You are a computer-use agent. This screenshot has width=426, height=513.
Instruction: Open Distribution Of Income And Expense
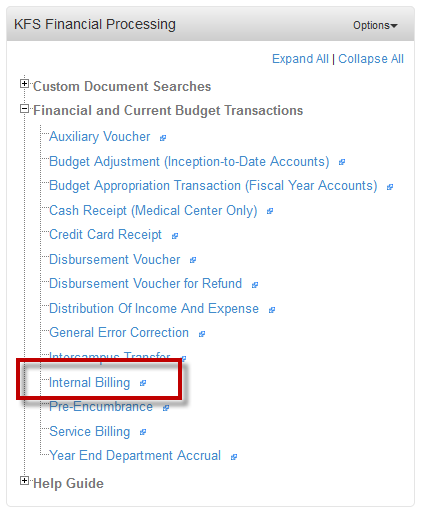coord(154,309)
